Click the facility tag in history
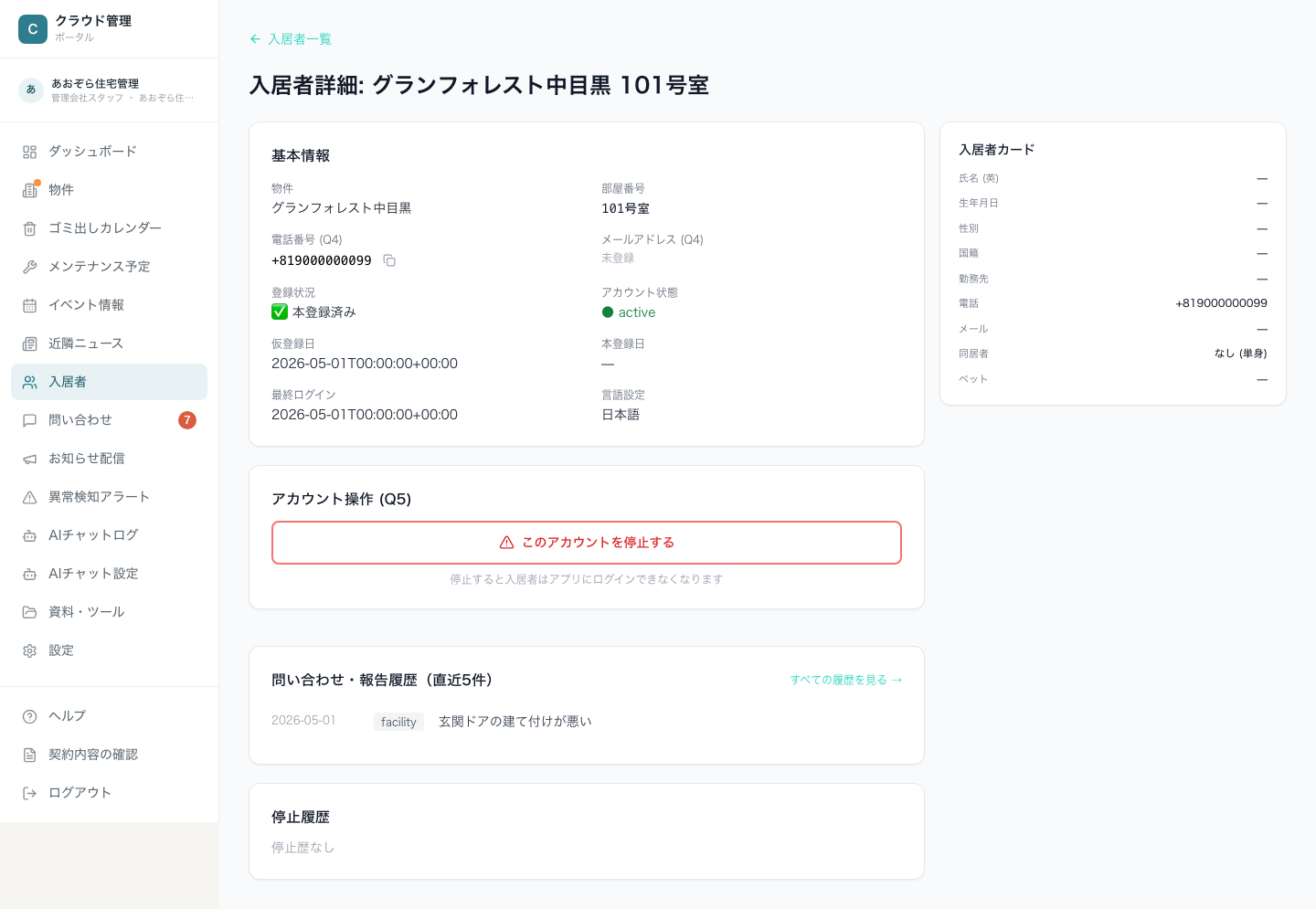 398,722
